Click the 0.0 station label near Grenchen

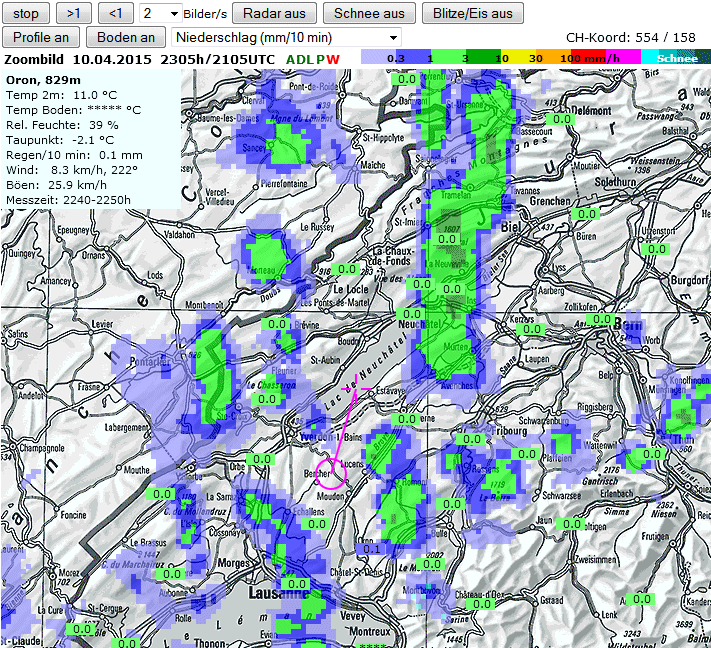point(586,214)
